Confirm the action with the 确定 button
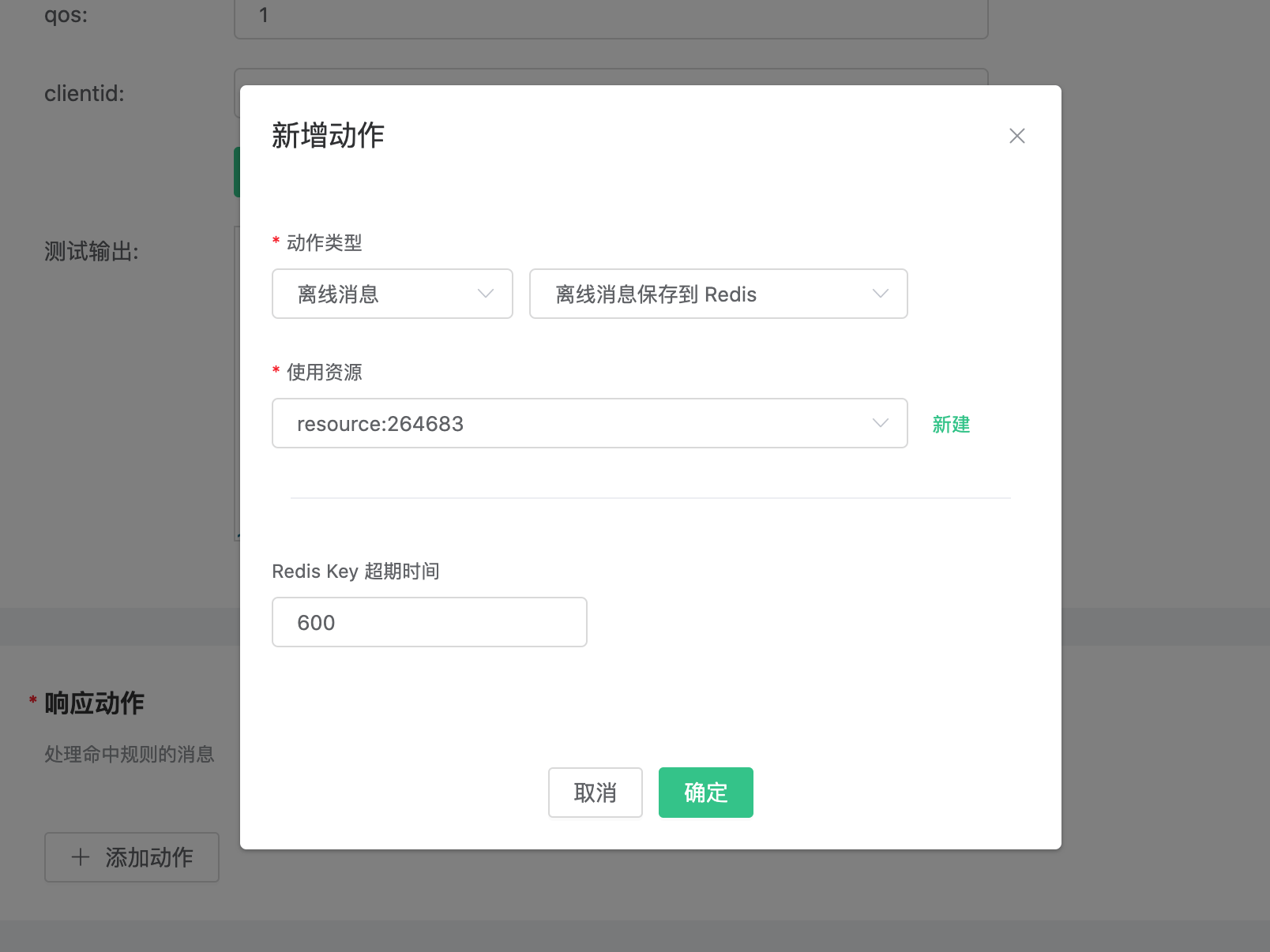This screenshot has height=952, width=1270. tap(705, 793)
